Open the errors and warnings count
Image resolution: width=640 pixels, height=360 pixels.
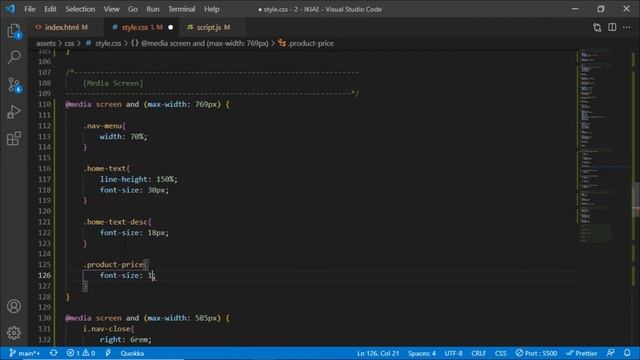click(x=81, y=353)
